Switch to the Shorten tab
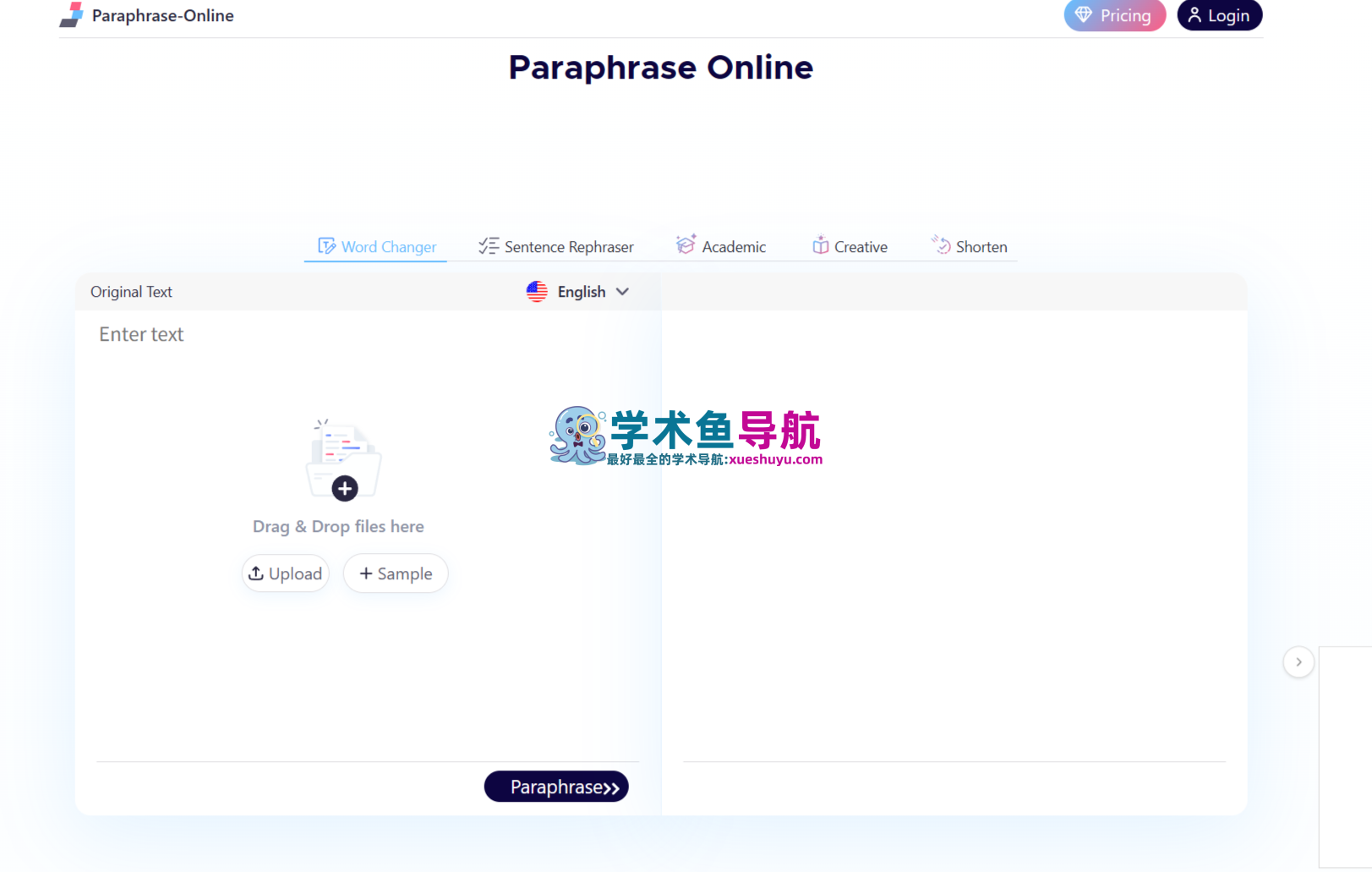This screenshot has width=1372, height=872. point(970,246)
